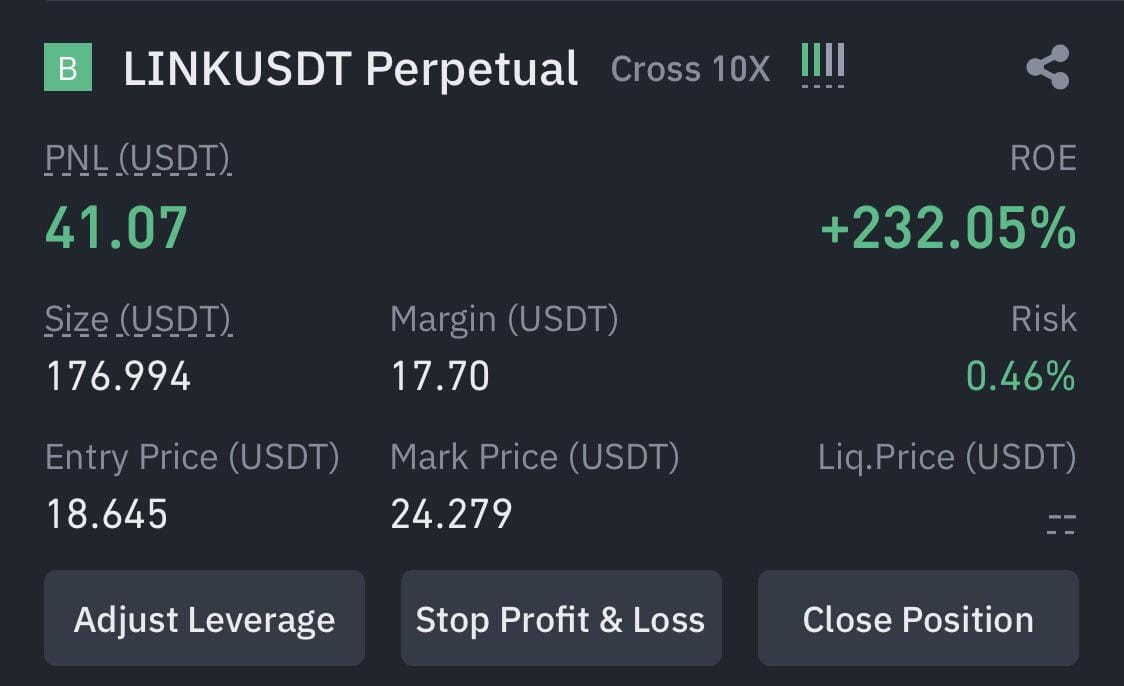Tap the +232.05% ROE value
This screenshot has height=686, width=1124.
(x=948, y=229)
